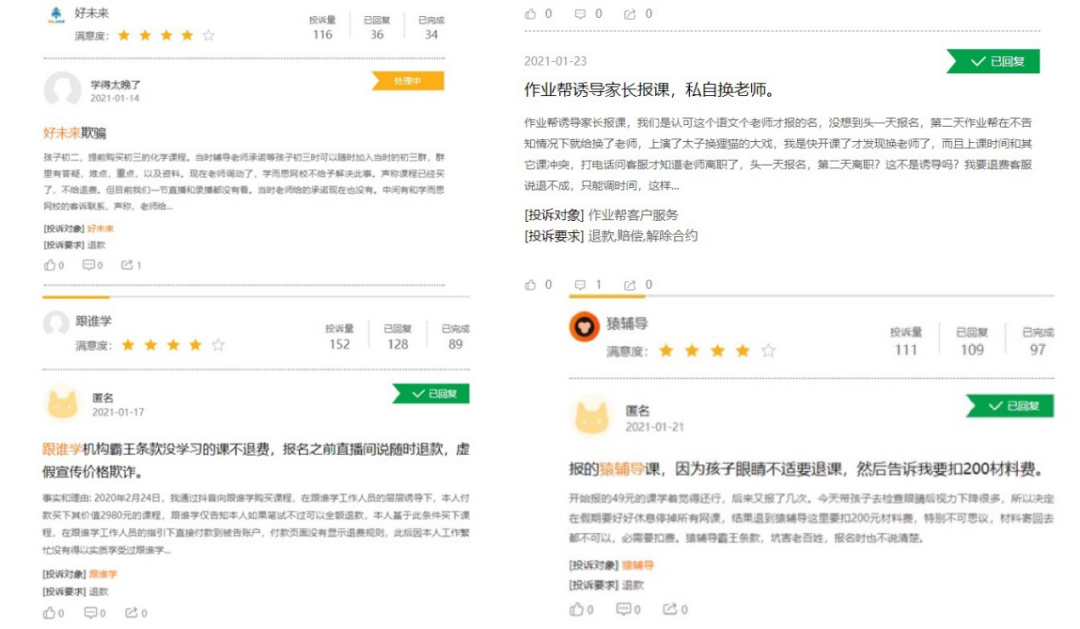Open the 猿辅导 name beside the monkey logo

point(627,324)
